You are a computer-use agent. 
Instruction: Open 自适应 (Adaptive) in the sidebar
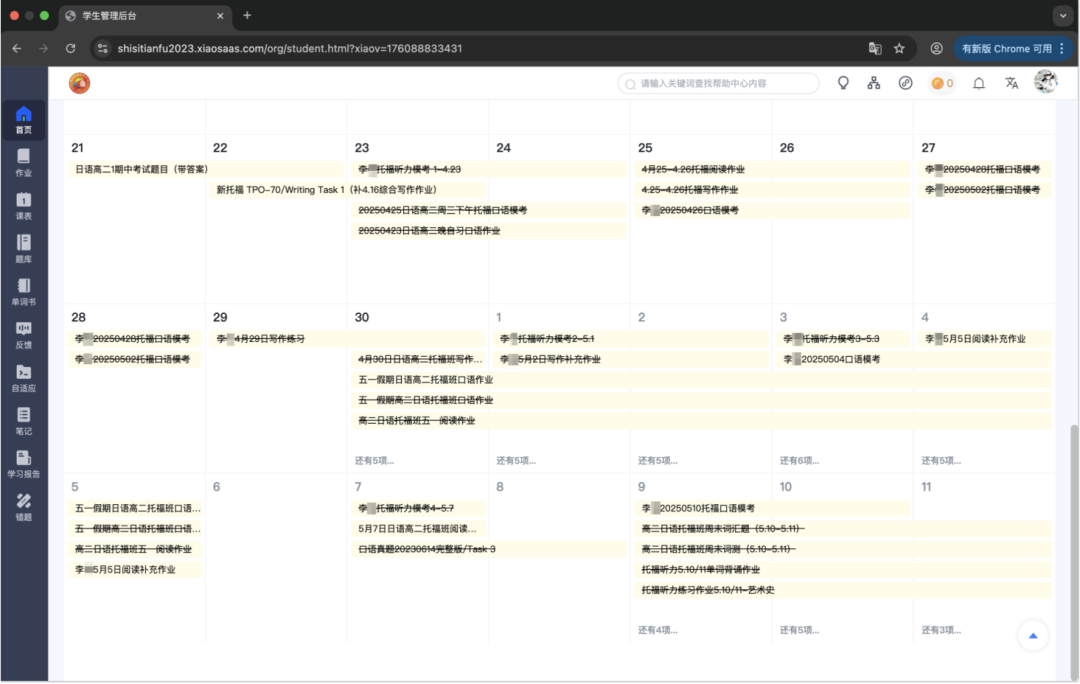tap(23, 378)
